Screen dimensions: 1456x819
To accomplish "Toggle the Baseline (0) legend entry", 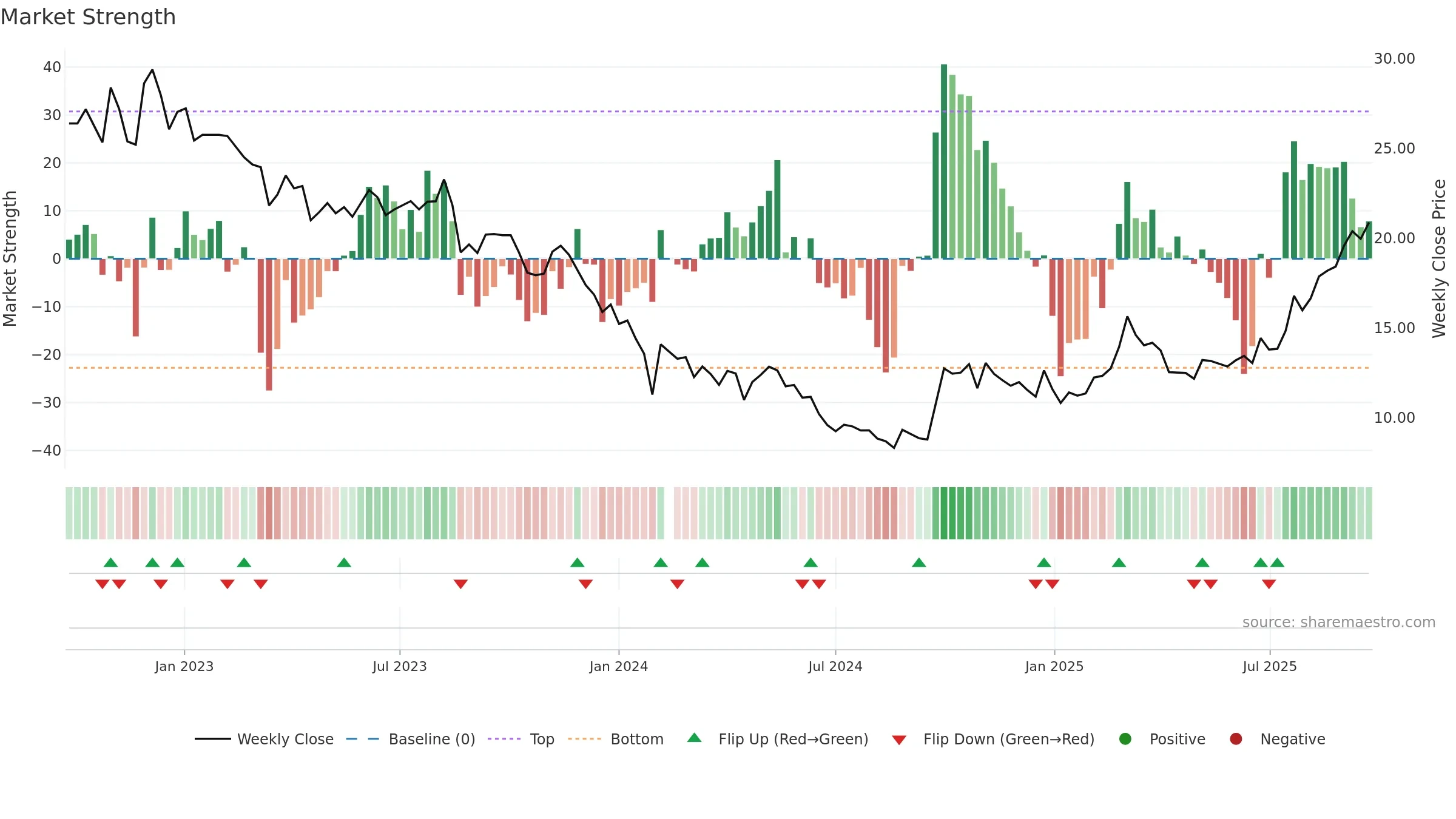I will point(411,739).
